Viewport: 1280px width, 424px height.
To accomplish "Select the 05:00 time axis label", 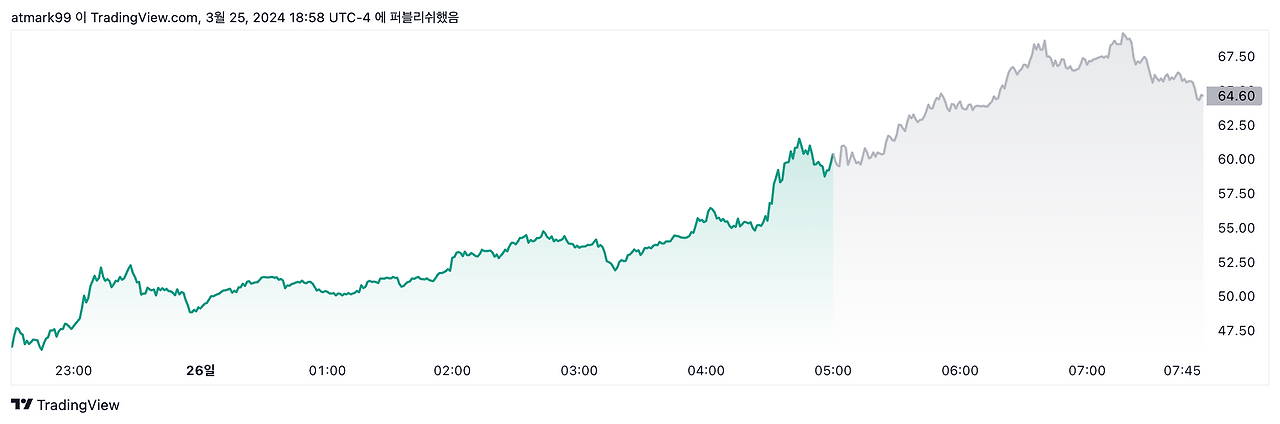I will coord(833,370).
